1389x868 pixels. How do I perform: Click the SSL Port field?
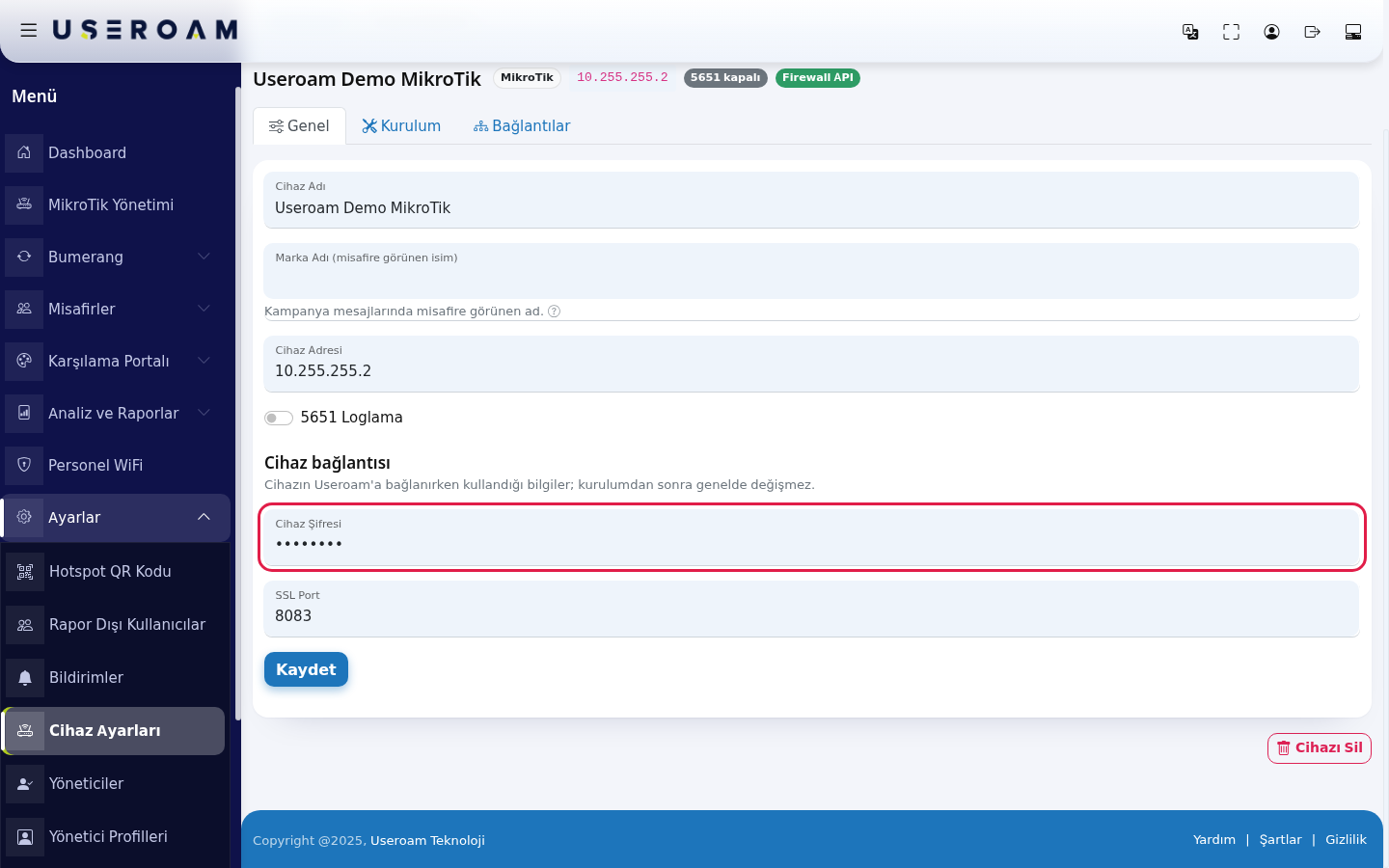coord(811,609)
